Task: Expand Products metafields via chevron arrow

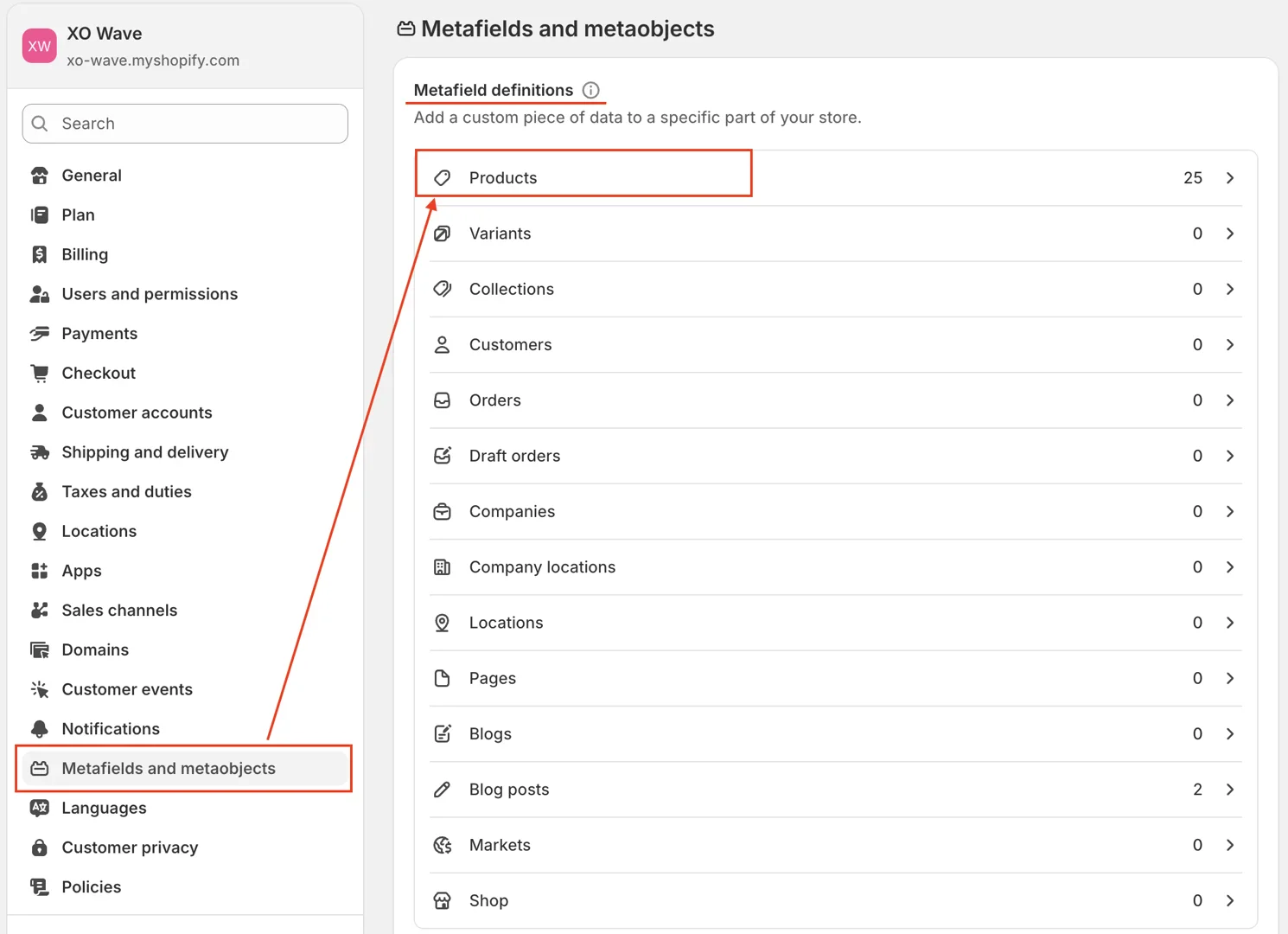Action: tap(1230, 178)
